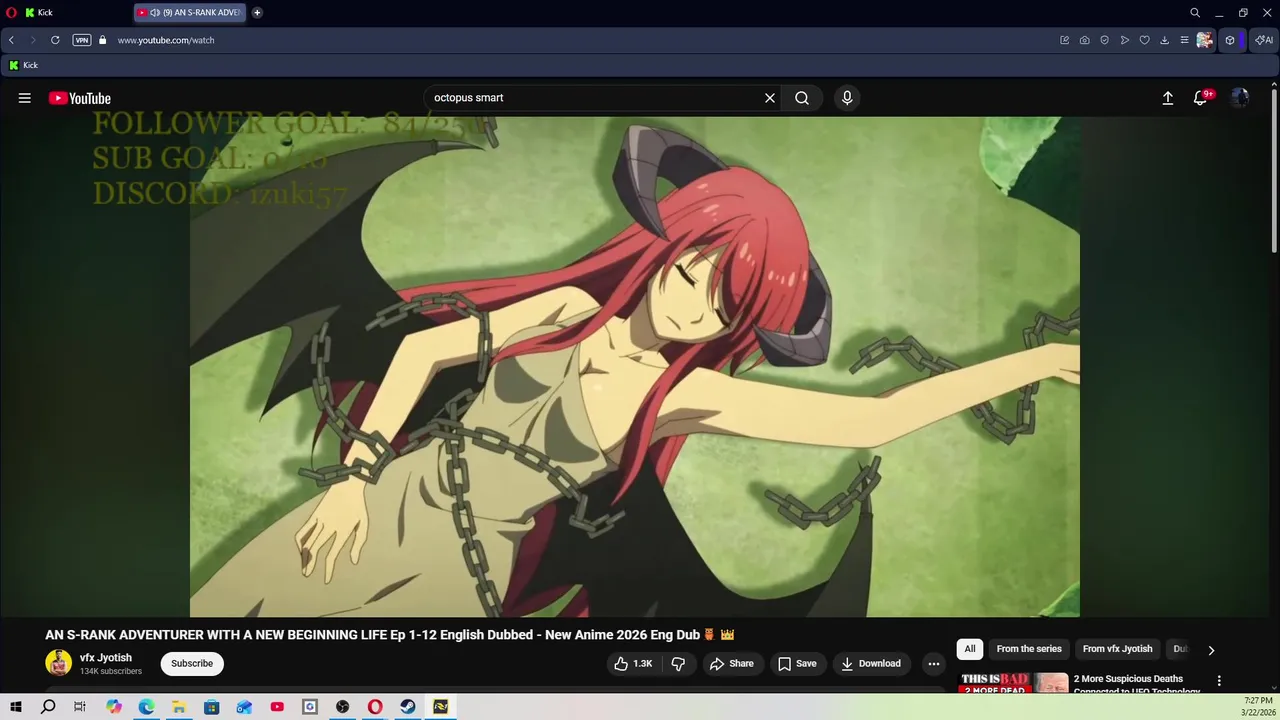1280x720 pixels.
Task: Open Task View on the taskbar
Action: tap(80, 707)
